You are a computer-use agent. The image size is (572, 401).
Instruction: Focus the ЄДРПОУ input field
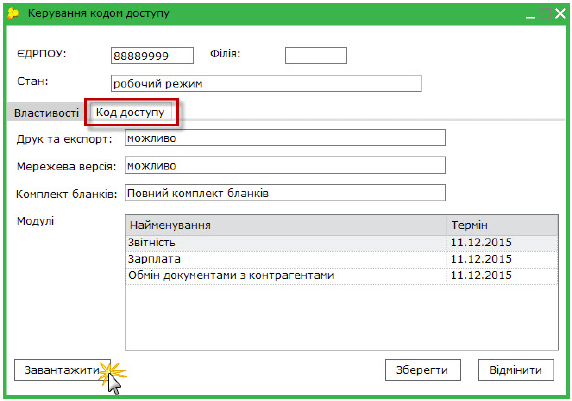point(152,55)
